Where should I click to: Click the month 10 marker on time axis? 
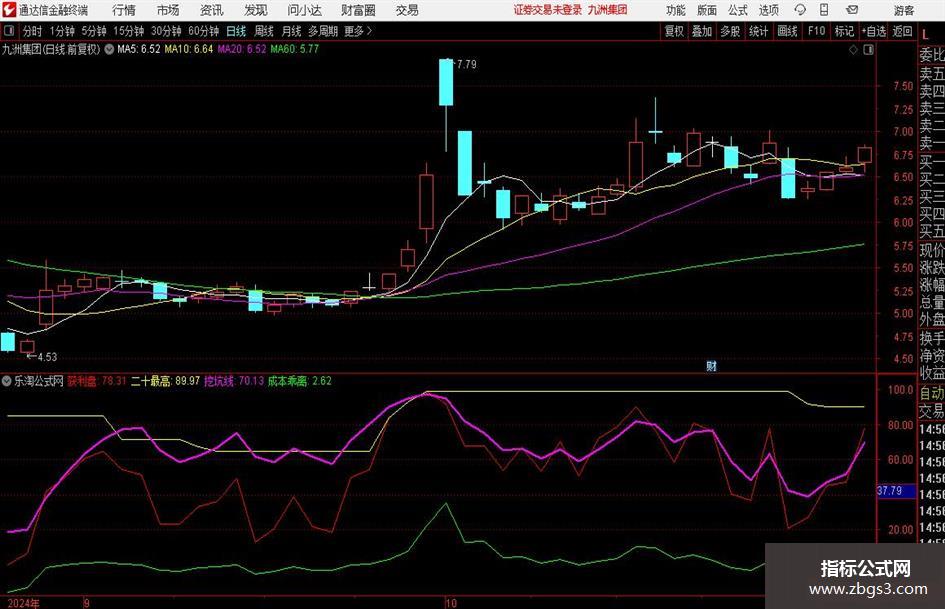click(x=451, y=603)
